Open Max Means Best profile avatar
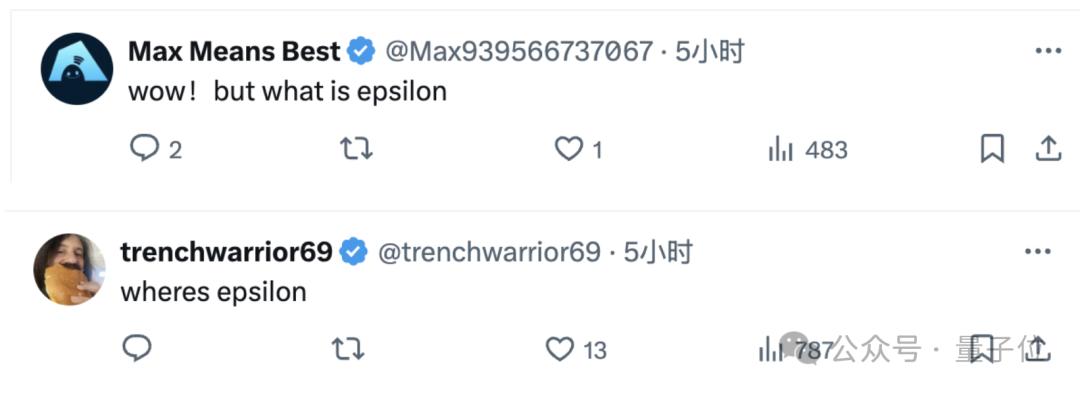The image size is (1080, 393). [76, 68]
